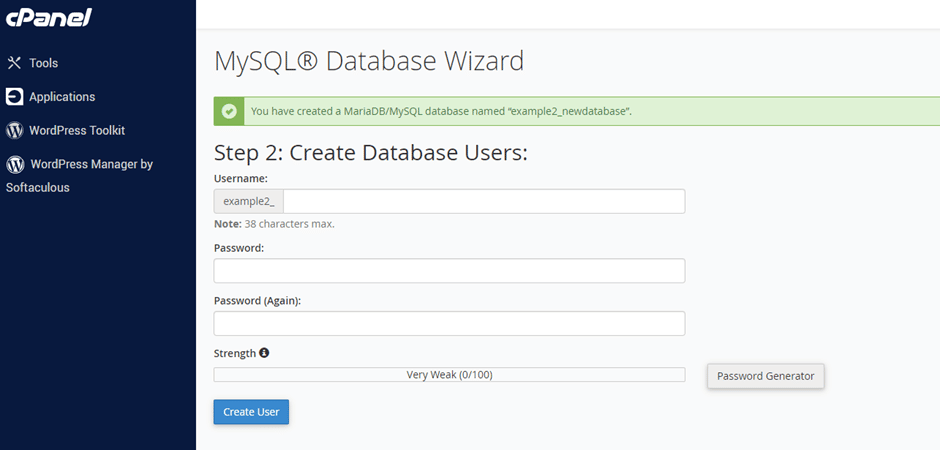Click the Strength info icon
This screenshot has height=450, width=940.
coord(264,353)
